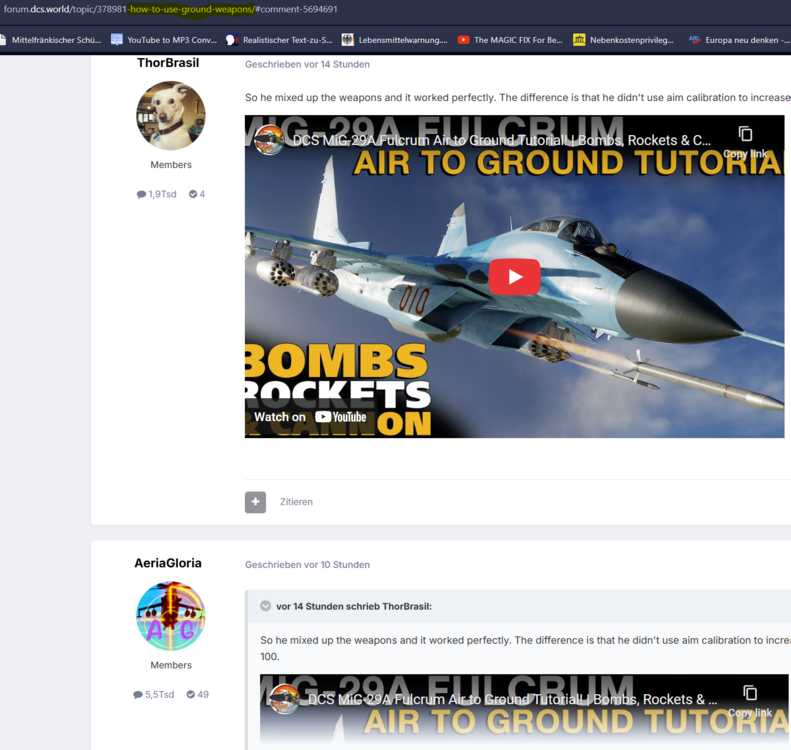Click Members label under AeriaGloria

(x=171, y=665)
